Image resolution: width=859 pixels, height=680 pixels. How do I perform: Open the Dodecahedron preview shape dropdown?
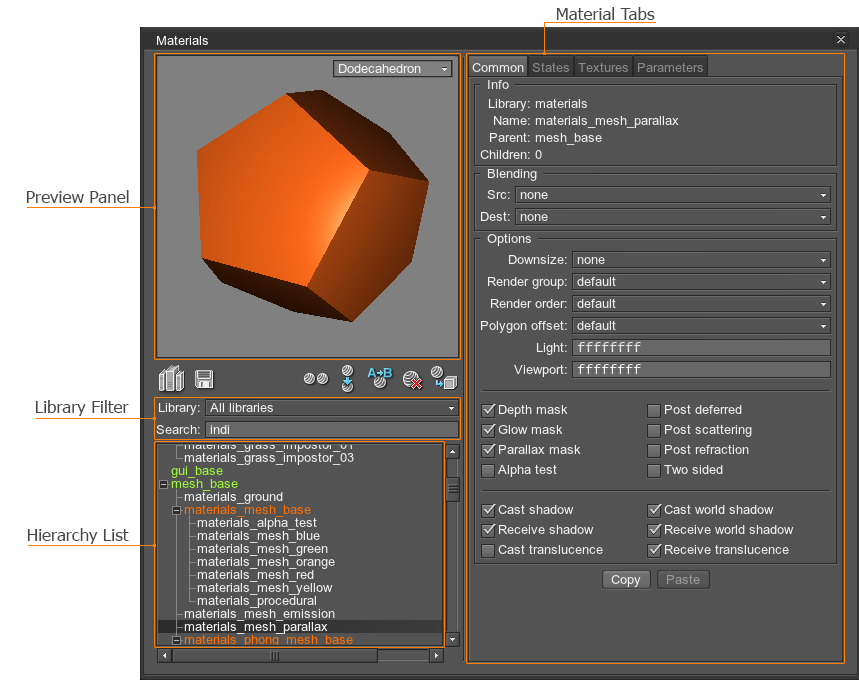(392, 68)
